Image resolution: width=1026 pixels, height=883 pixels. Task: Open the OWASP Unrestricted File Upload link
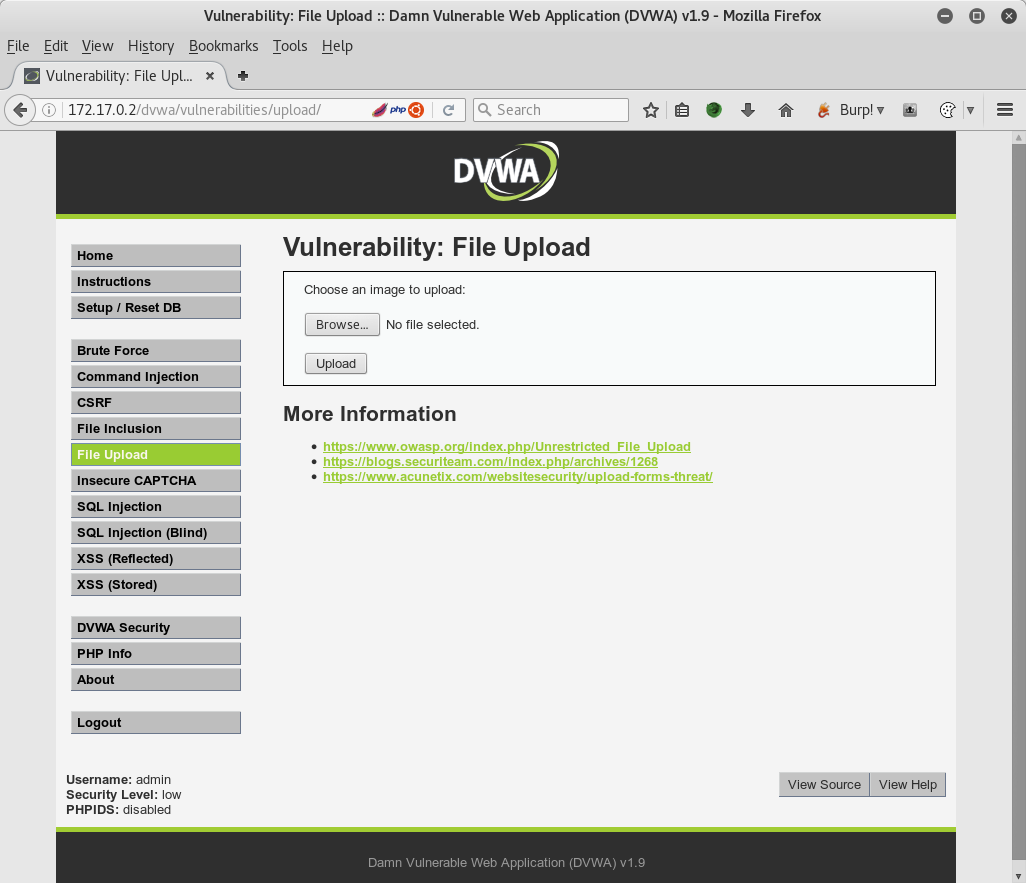point(506,446)
